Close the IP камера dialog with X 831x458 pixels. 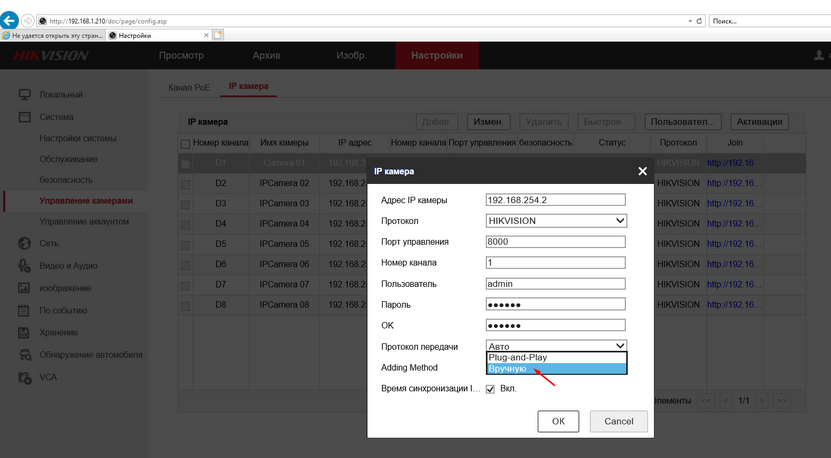[642, 171]
